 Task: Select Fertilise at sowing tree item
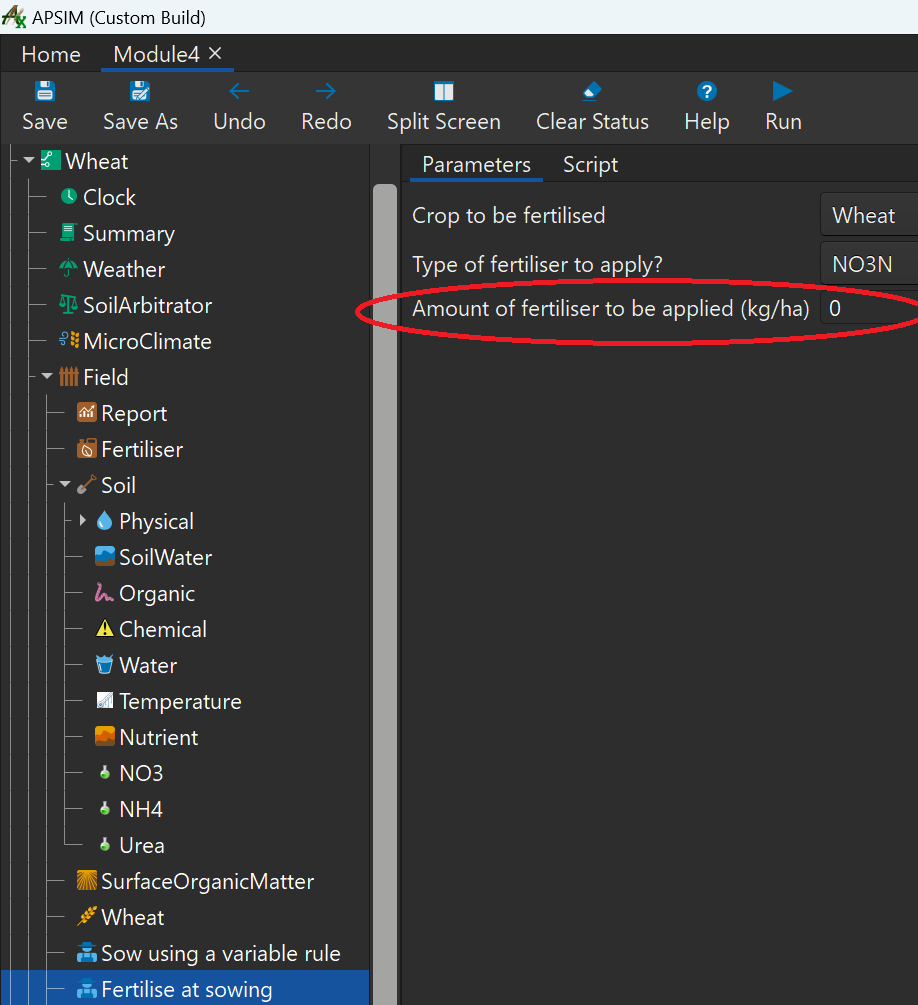pyautogui.click(x=185, y=988)
